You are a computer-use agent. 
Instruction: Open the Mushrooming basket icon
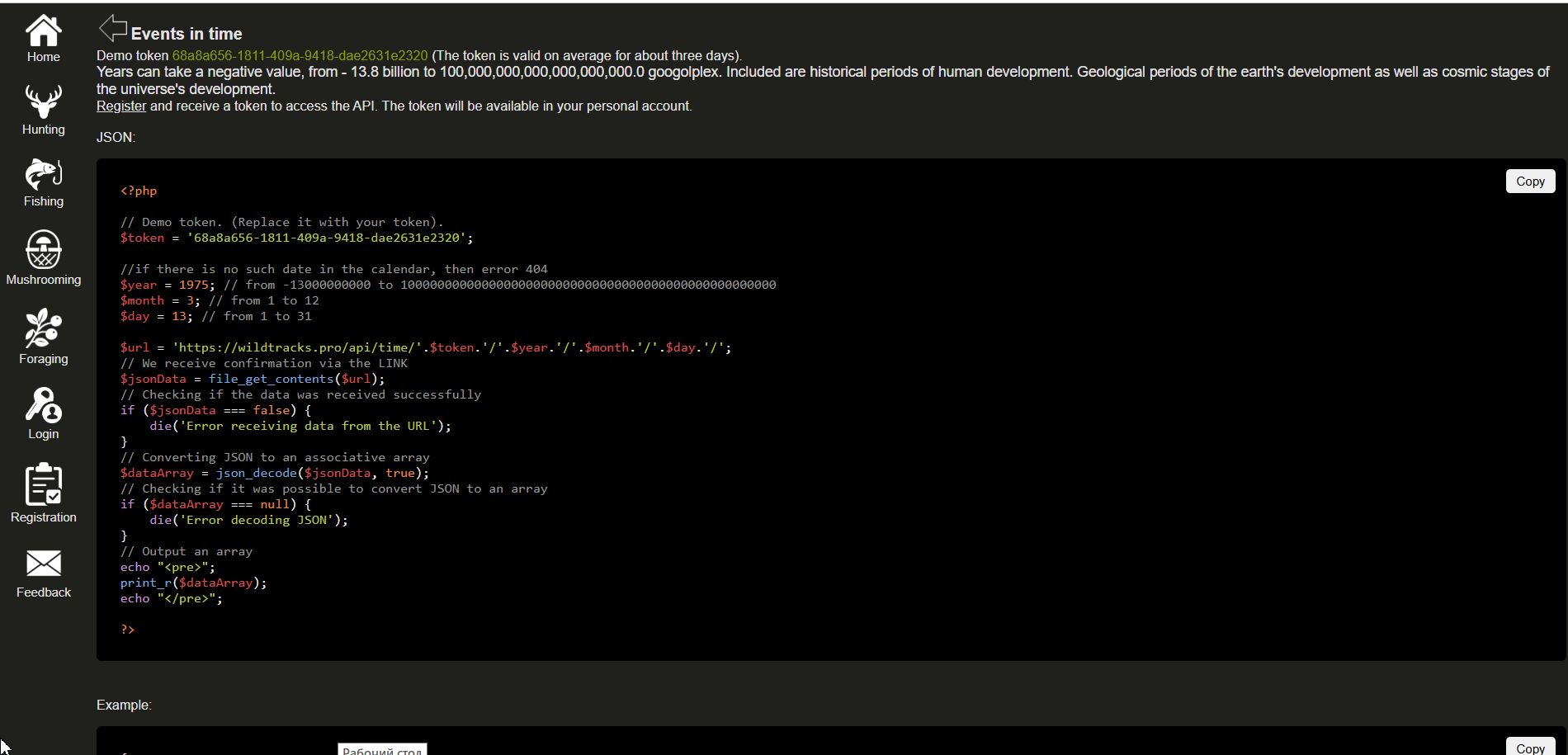click(43, 248)
